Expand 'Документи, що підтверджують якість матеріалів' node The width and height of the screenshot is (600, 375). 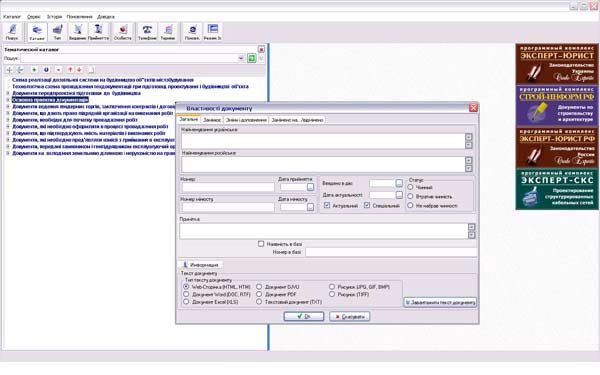click(x=8, y=133)
